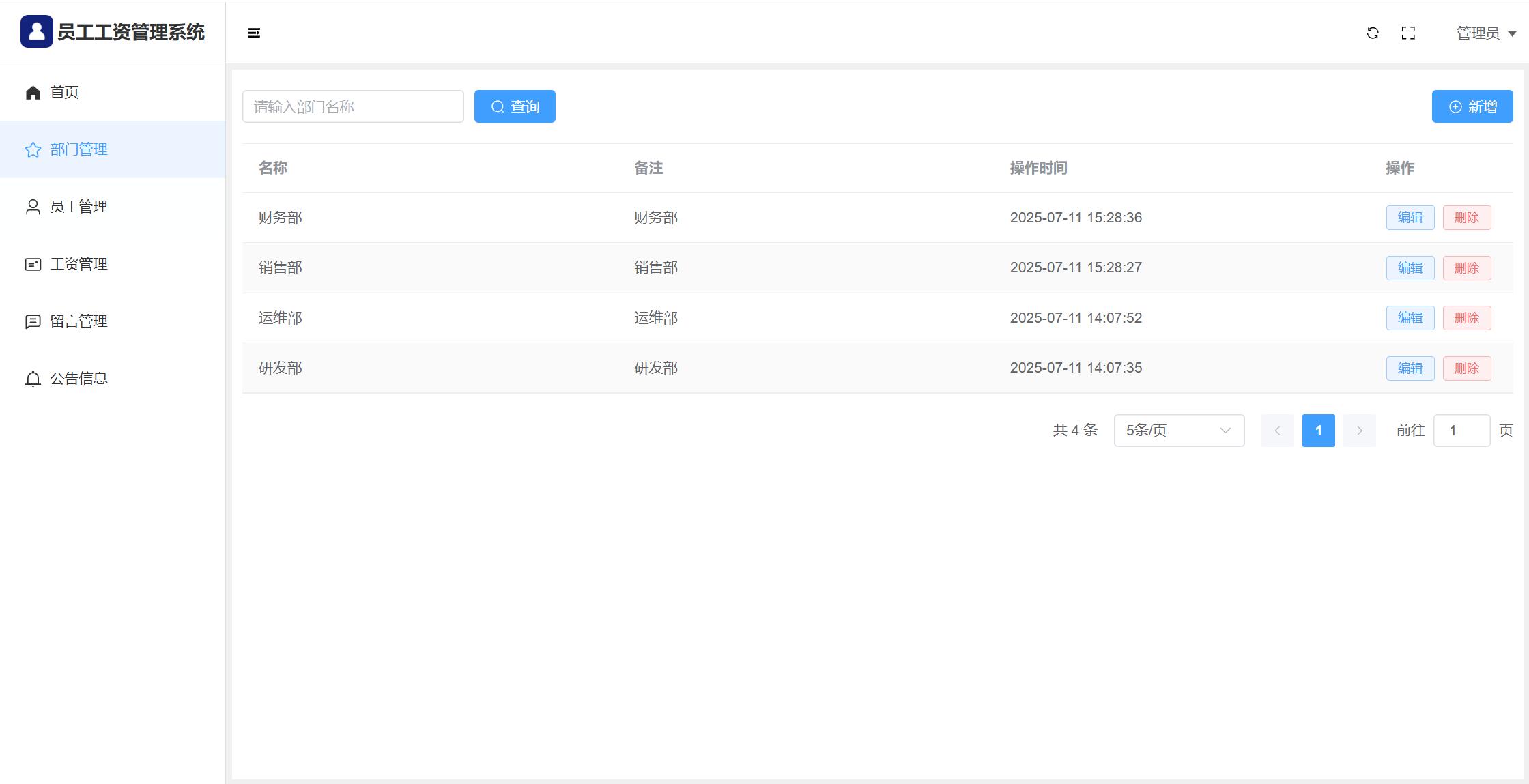
Task: Click the 前往 page number input
Action: point(1461,431)
